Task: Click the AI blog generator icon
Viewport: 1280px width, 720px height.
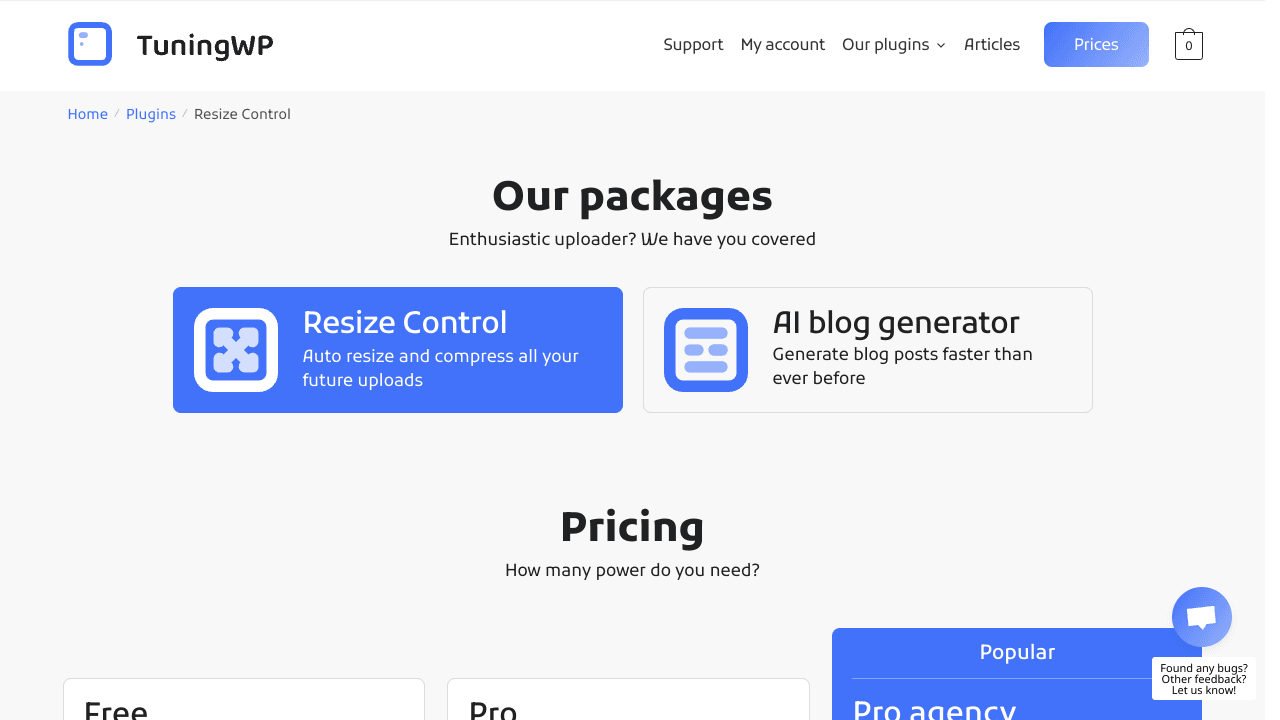Action: click(706, 350)
